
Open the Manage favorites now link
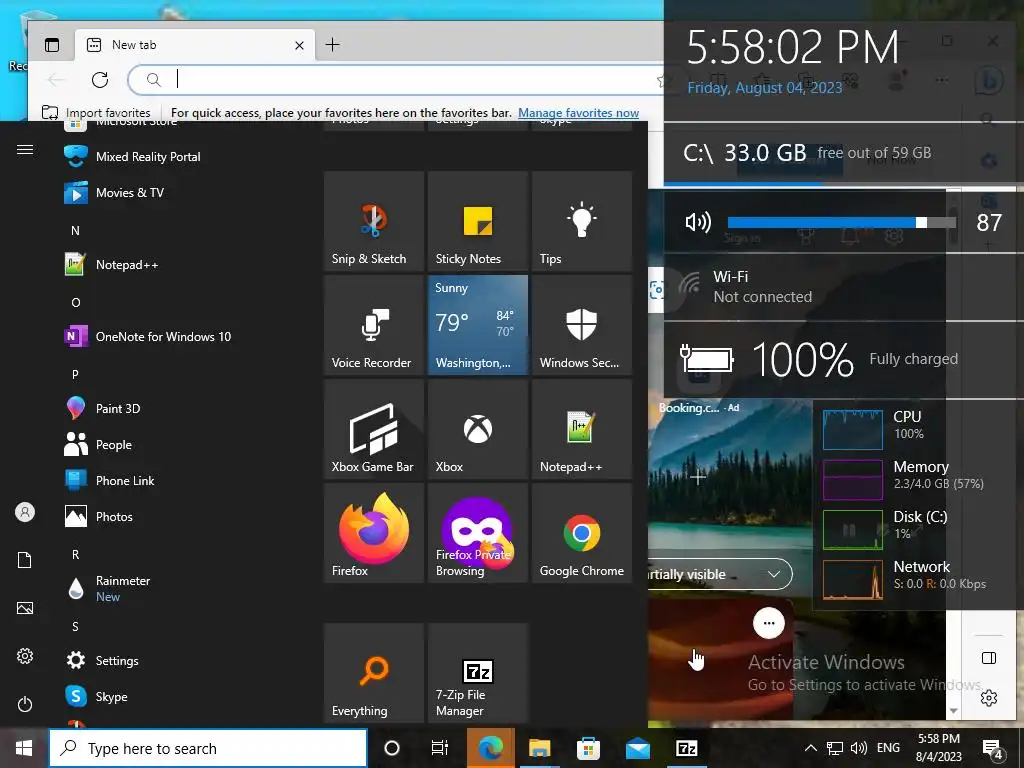click(578, 113)
